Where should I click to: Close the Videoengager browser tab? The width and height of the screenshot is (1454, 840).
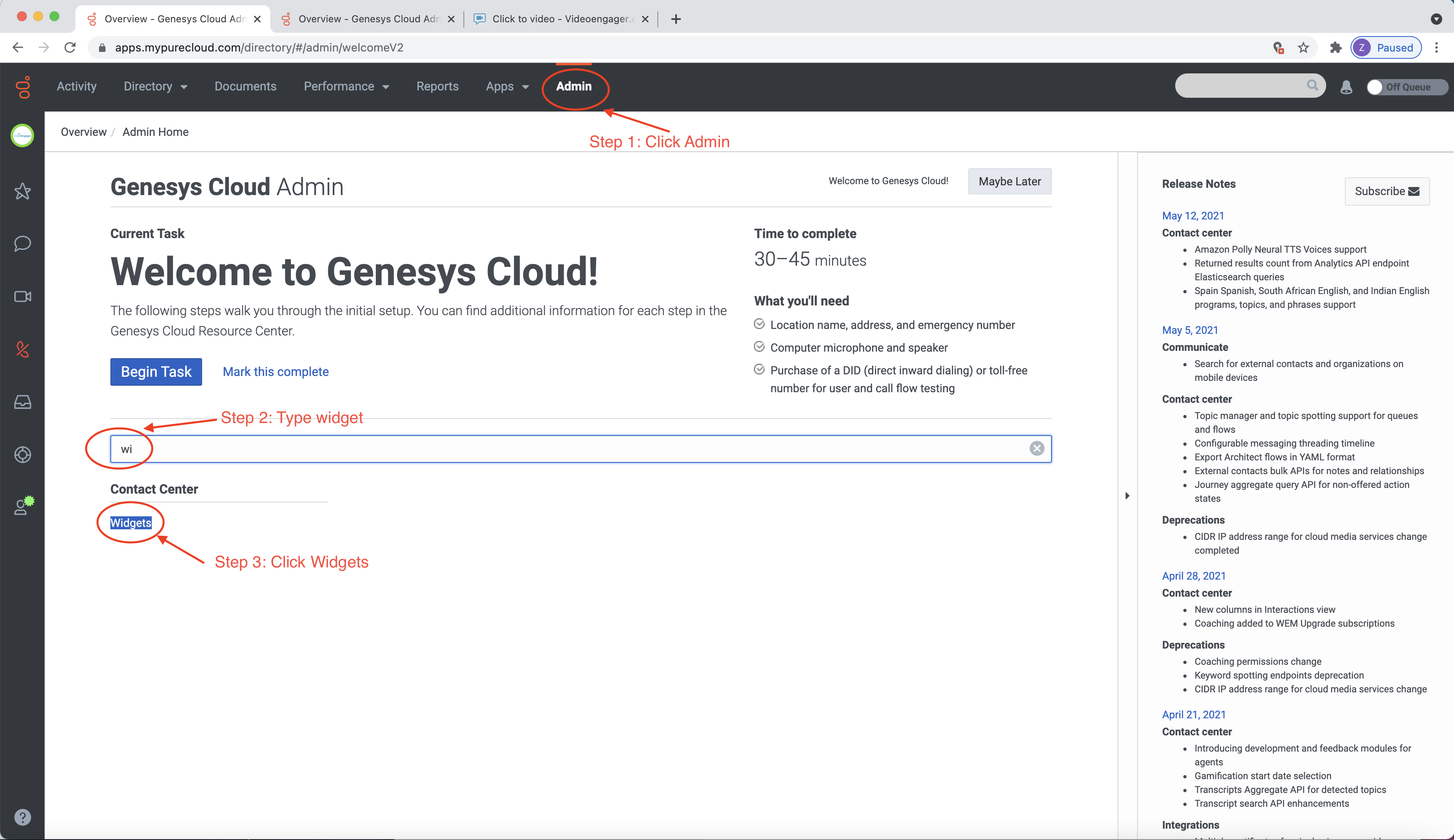point(645,19)
